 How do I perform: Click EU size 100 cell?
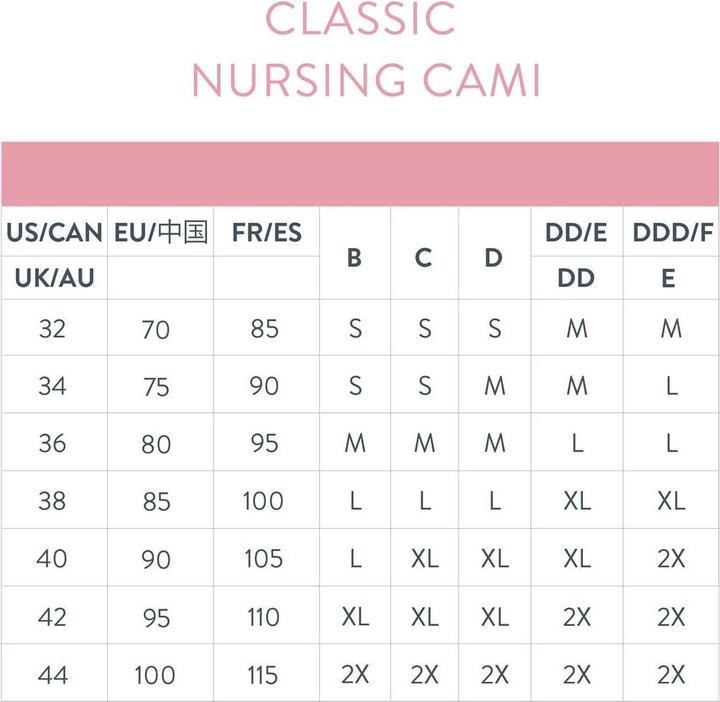click(x=155, y=675)
